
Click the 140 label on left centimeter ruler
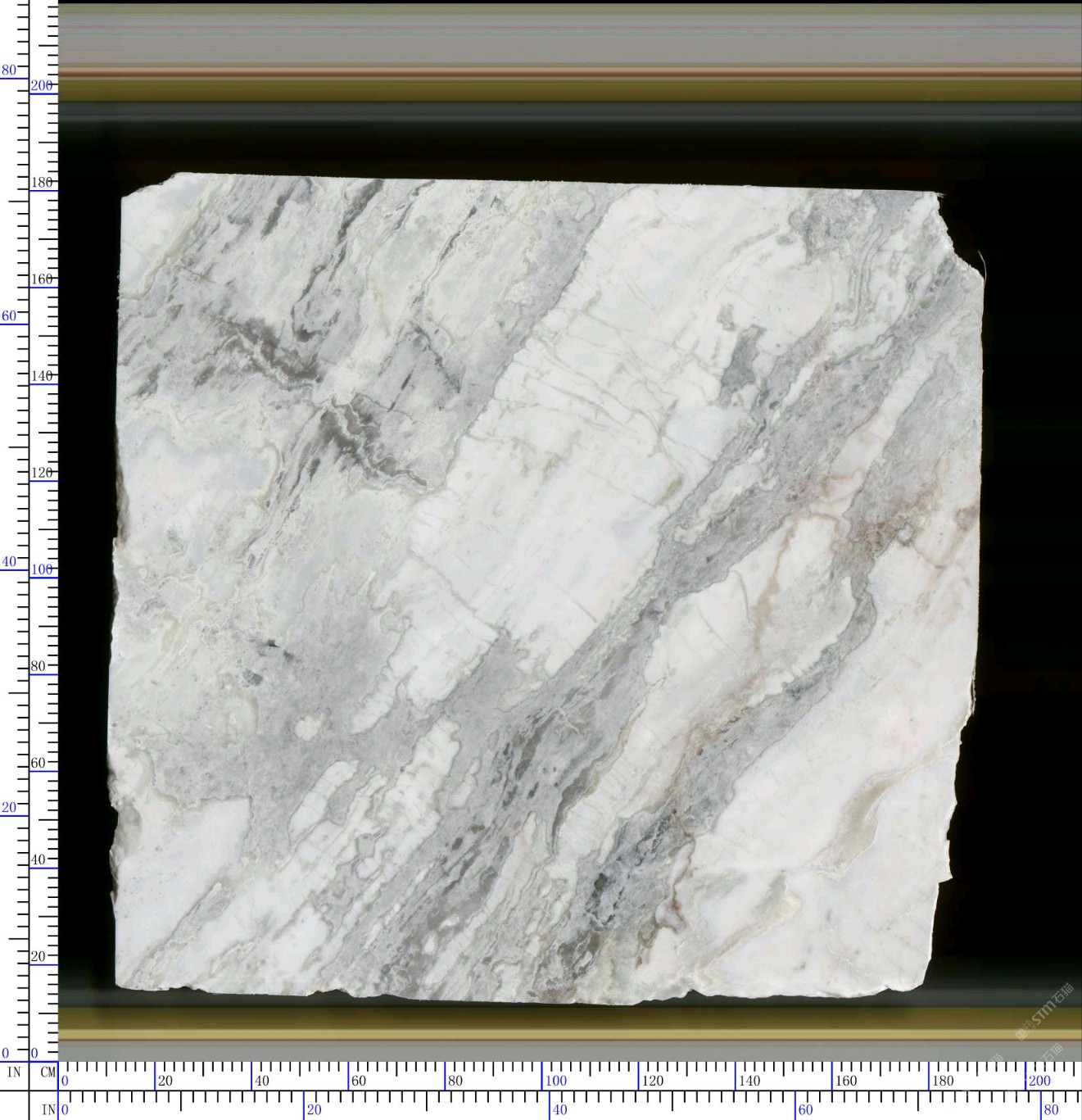coord(42,376)
